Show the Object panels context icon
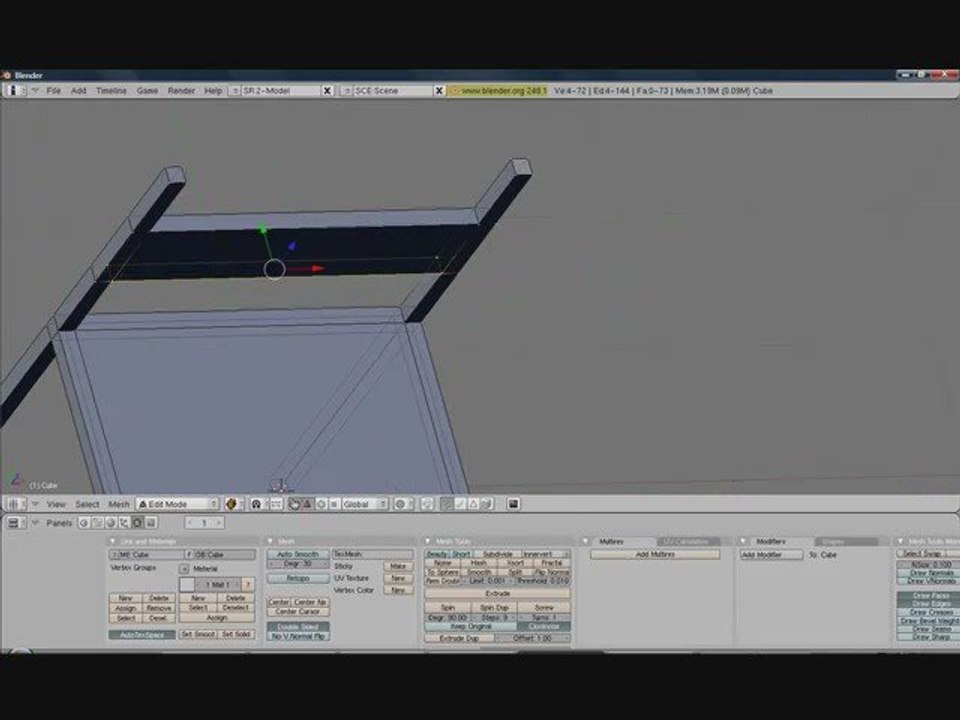 click(124, 523)
